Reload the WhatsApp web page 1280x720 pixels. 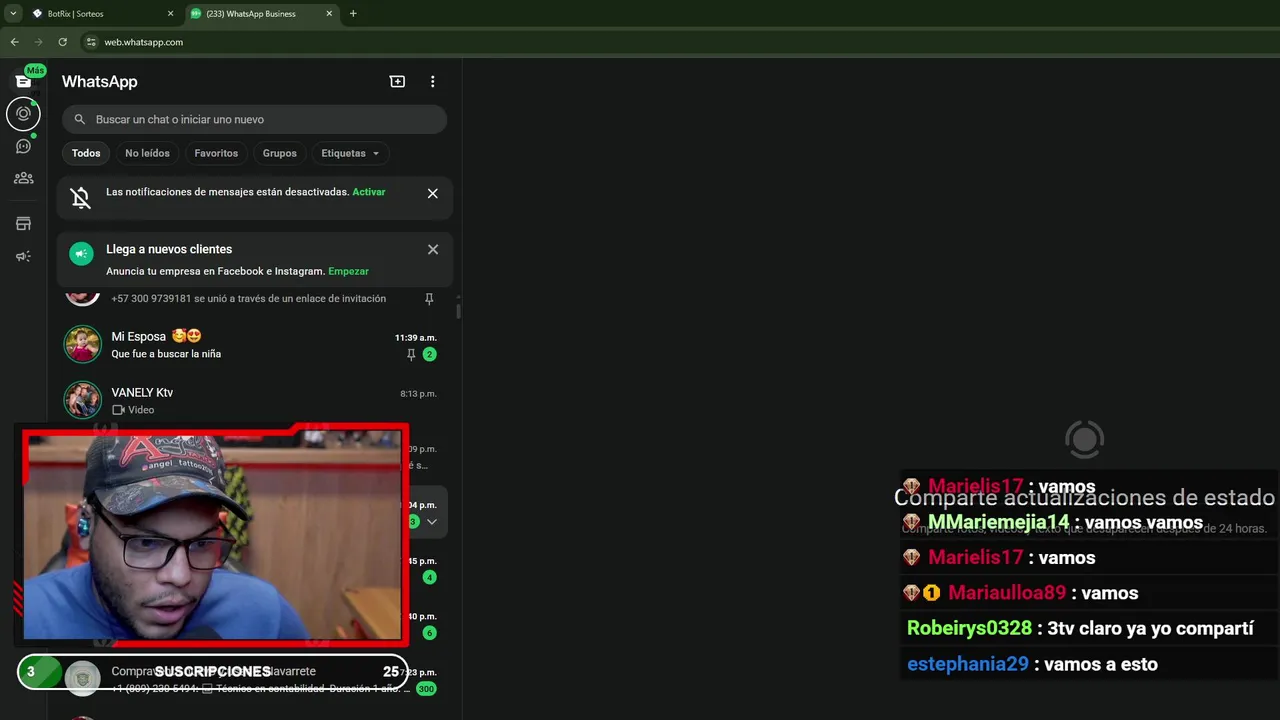click(62, 42)
